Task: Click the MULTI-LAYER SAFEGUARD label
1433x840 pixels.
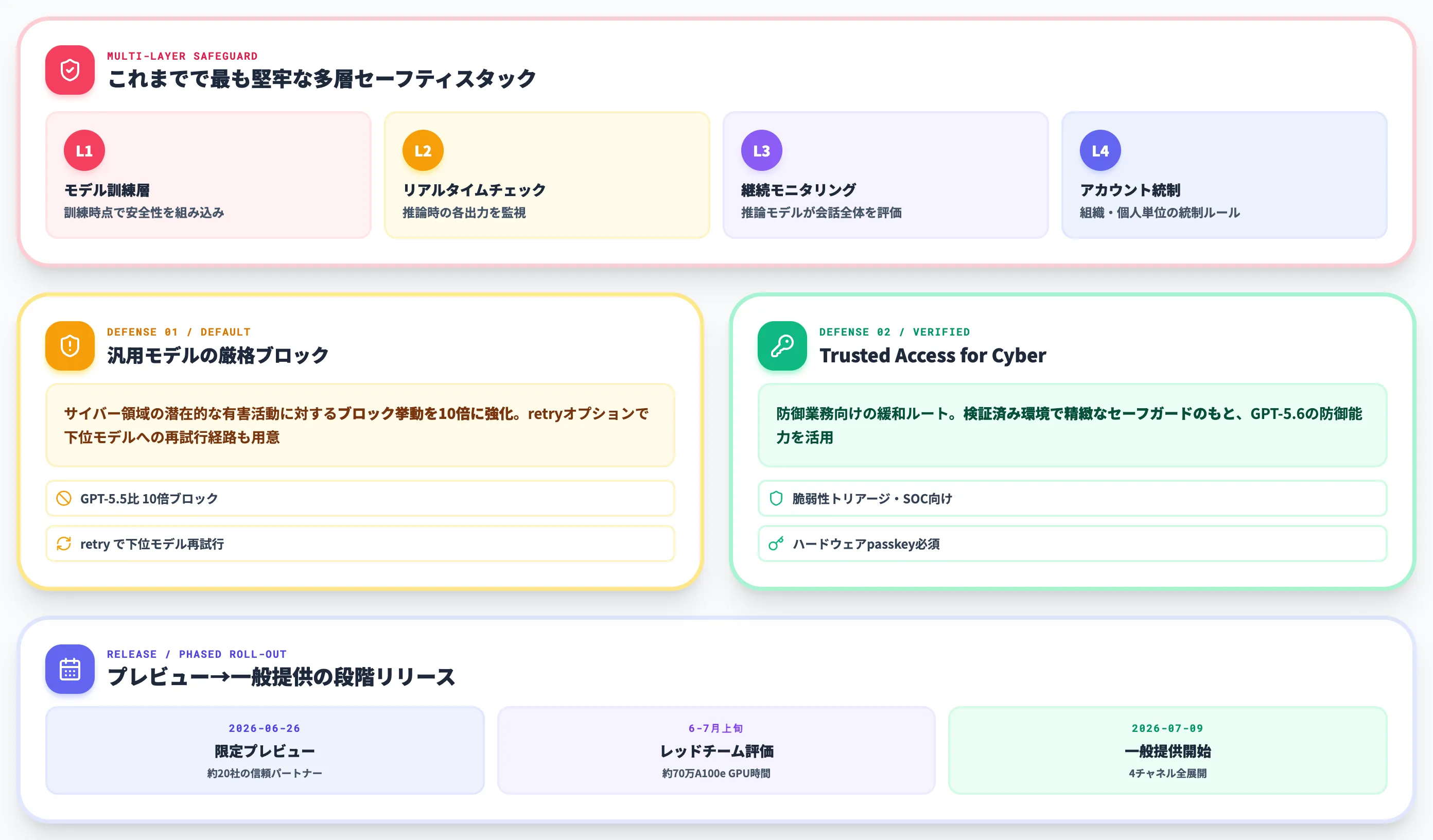Action: pos(183,56)
